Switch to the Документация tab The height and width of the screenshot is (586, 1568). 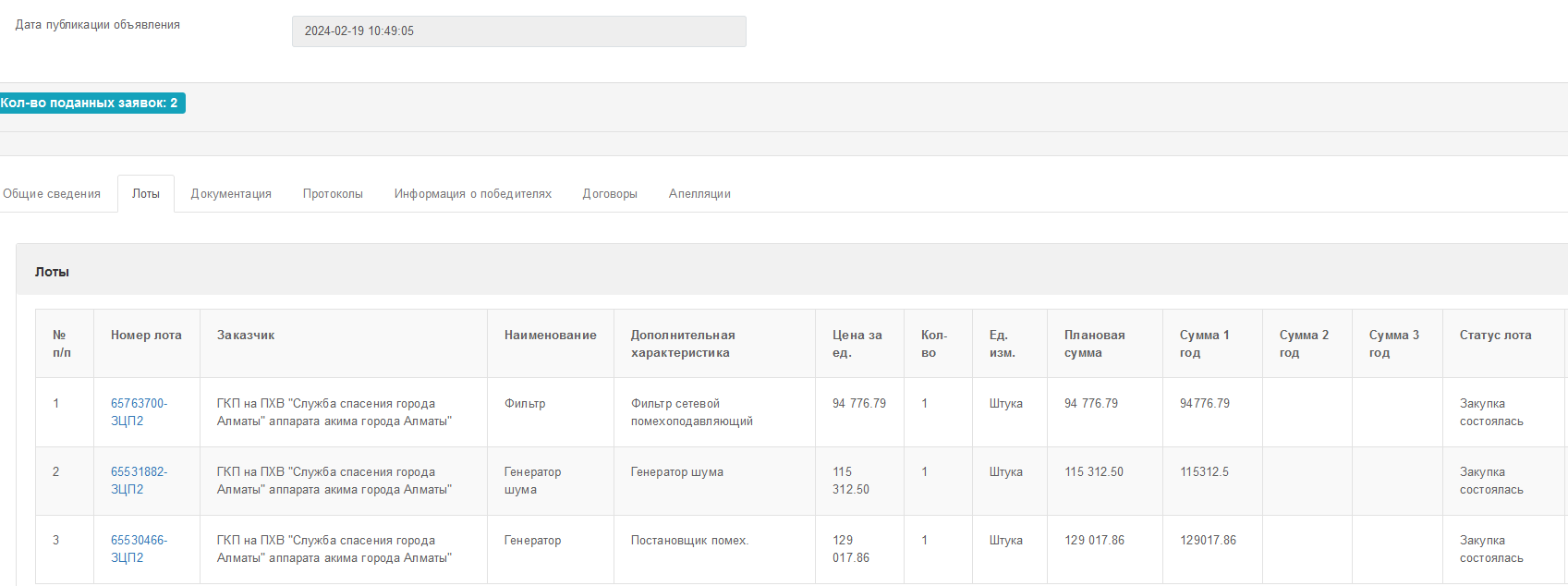pos(231,194)
